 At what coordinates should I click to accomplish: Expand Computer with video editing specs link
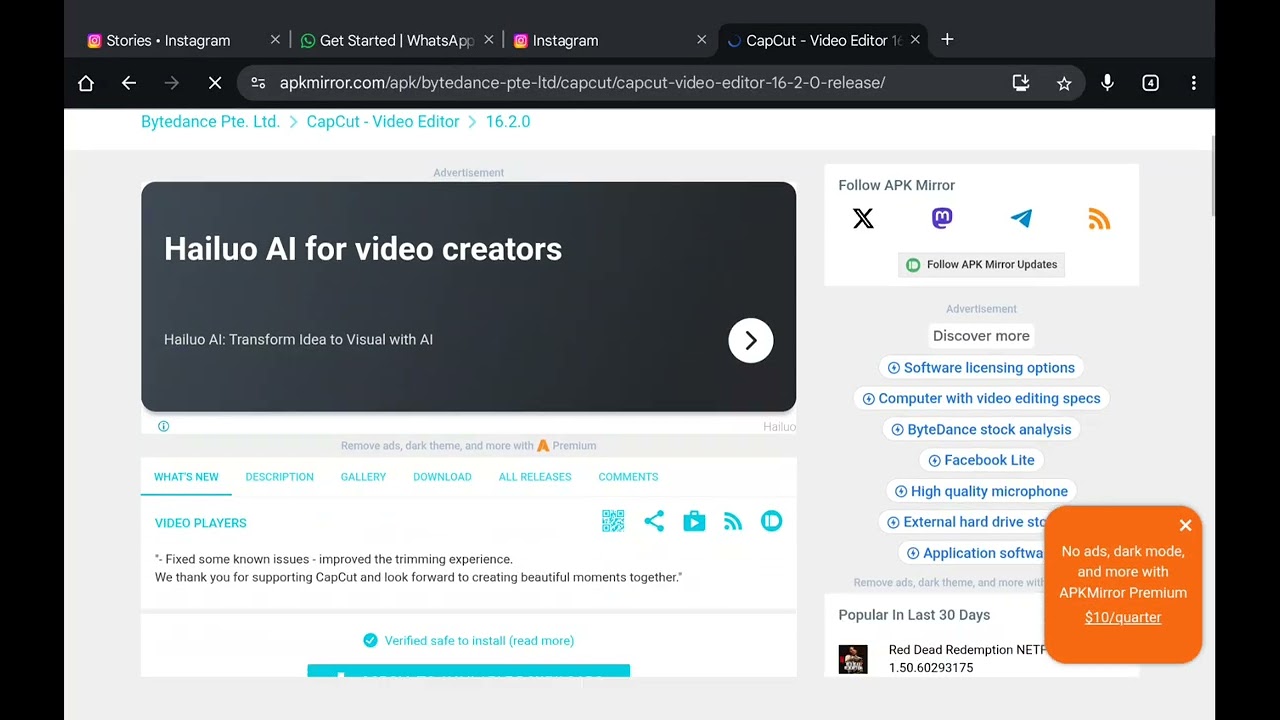coord(981,398)
